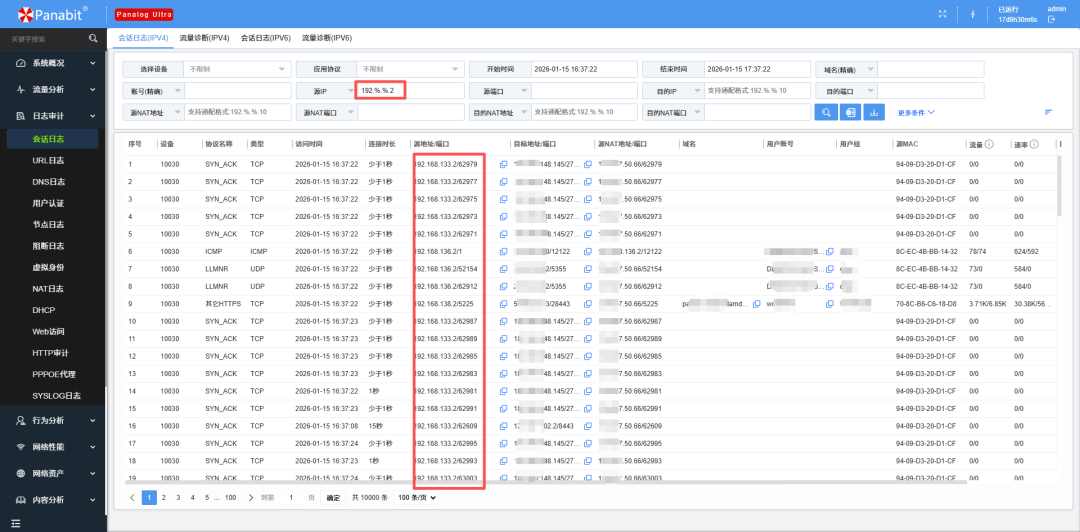
Task: Click next page arrow in pagination
Action: tap(251, 497)
